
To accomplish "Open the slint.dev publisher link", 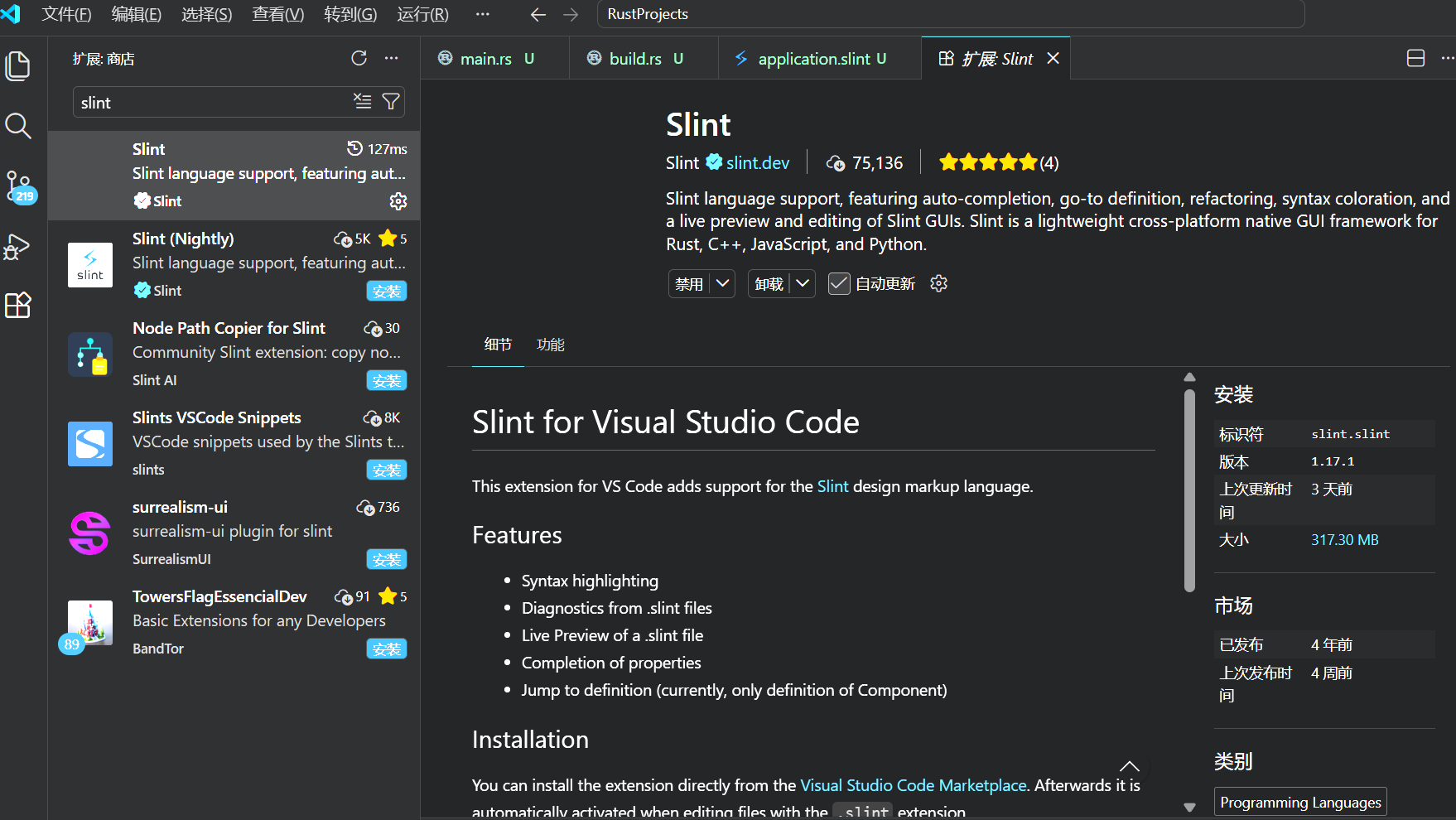I will 758,162.
